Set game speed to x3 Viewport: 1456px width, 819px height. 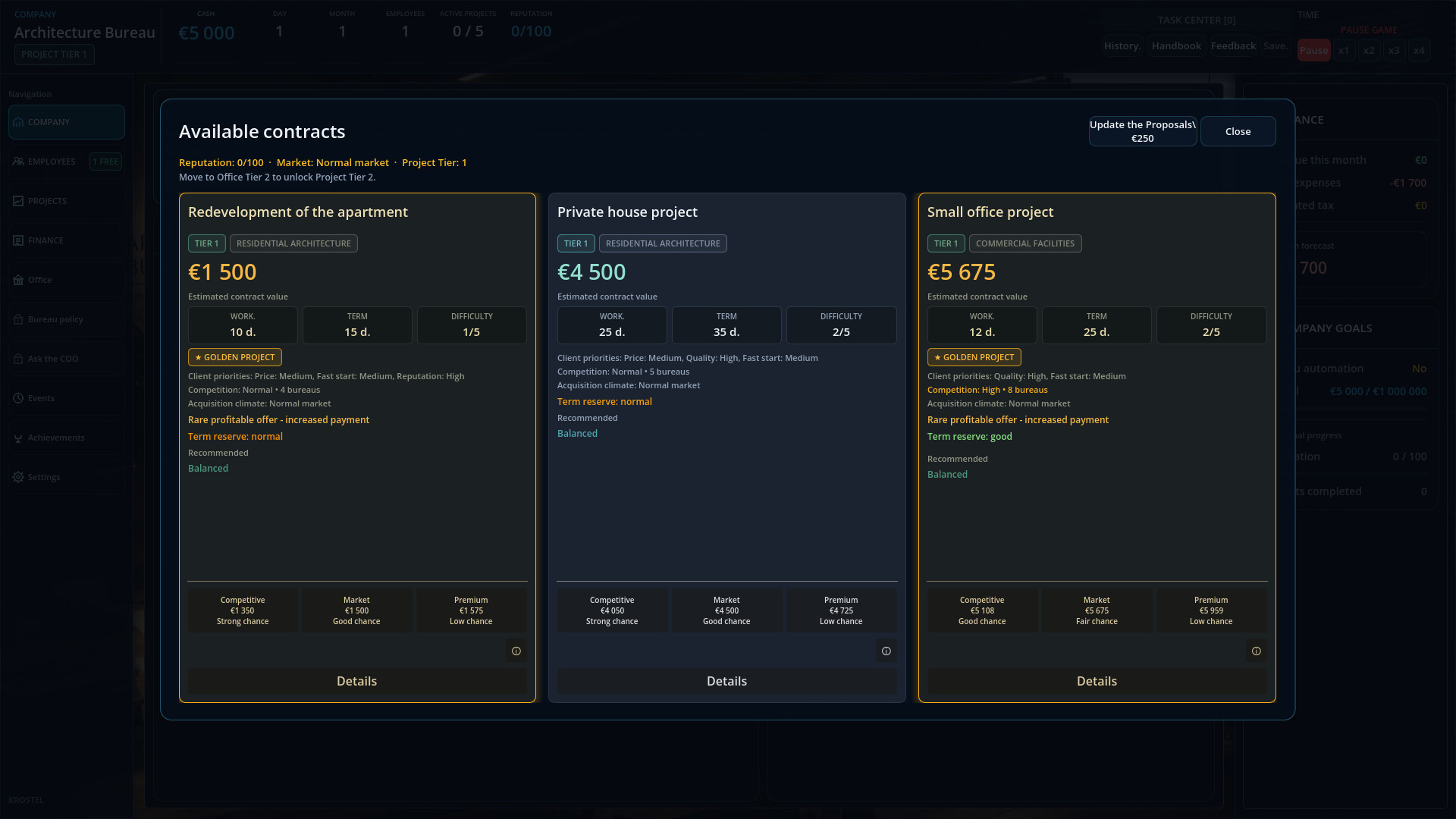pos(1394,51)
